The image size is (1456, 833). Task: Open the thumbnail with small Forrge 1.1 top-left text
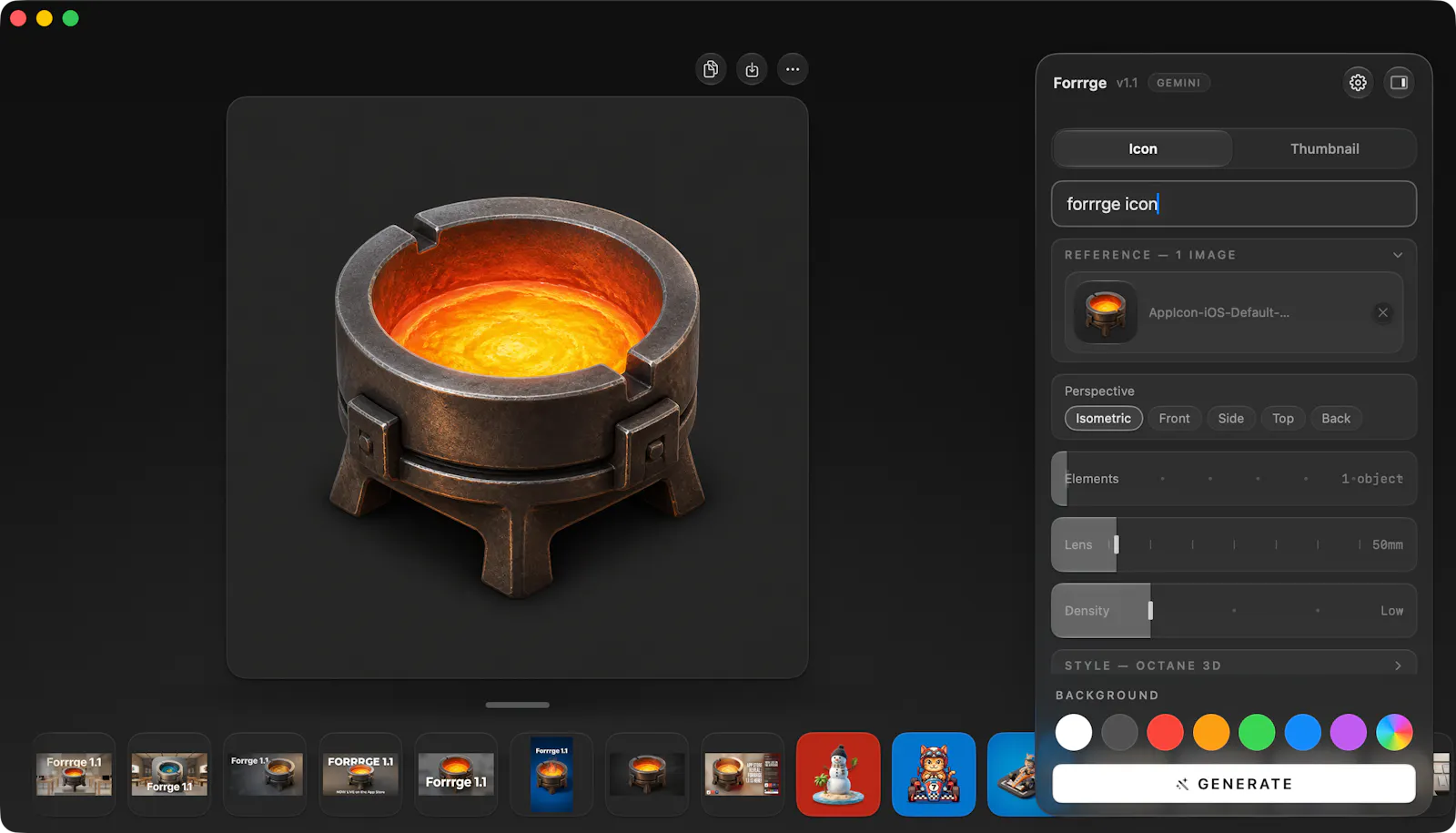coord(265,775)
